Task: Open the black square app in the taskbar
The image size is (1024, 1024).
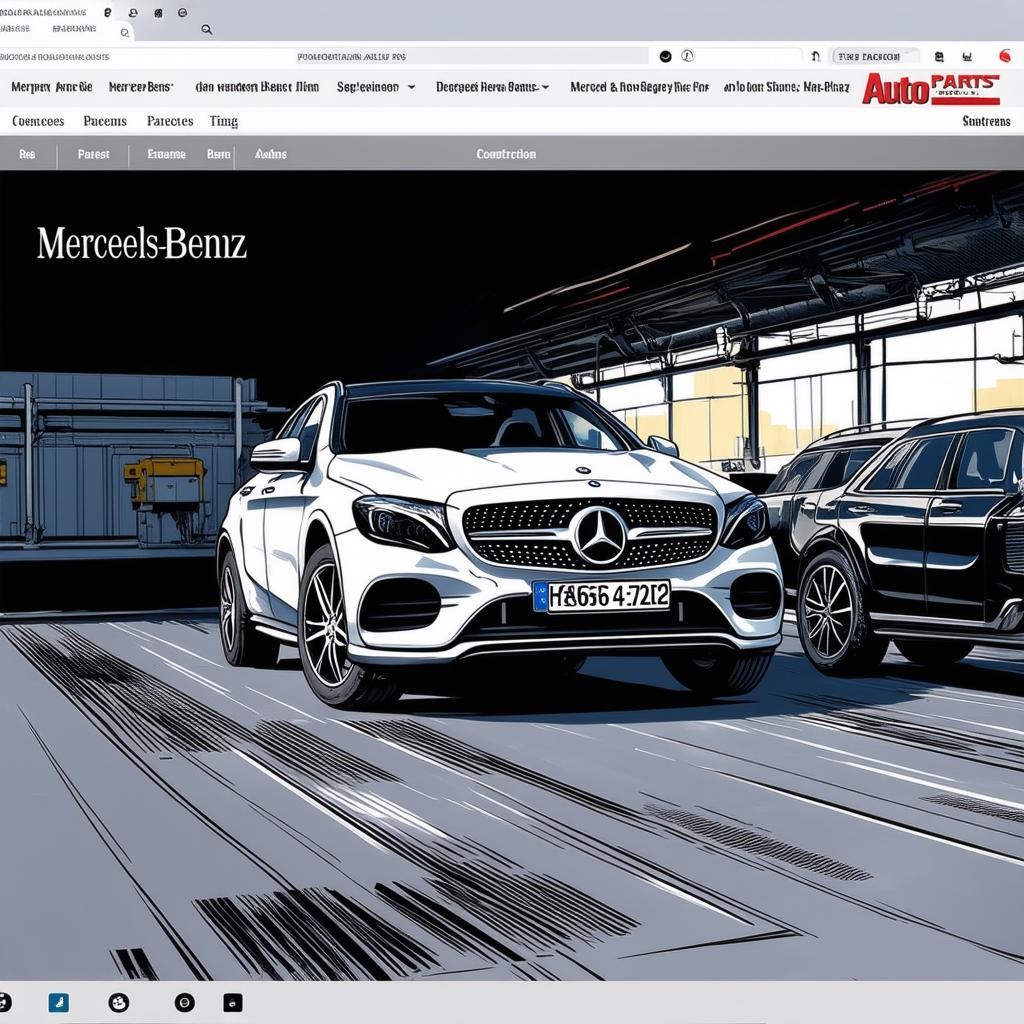Action: [x=232, y=1002]
